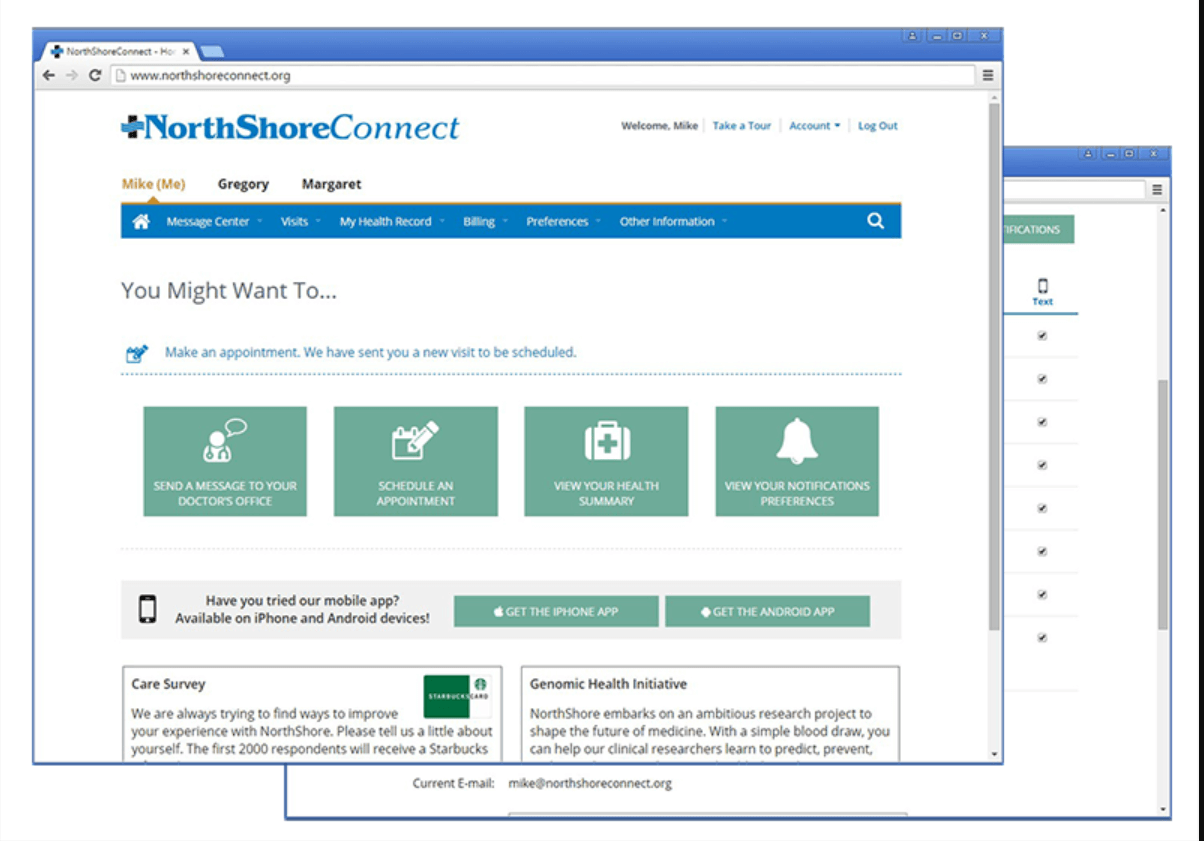Click Get the Android App button
Screen dimensions: 1204x841
(767, 611)
